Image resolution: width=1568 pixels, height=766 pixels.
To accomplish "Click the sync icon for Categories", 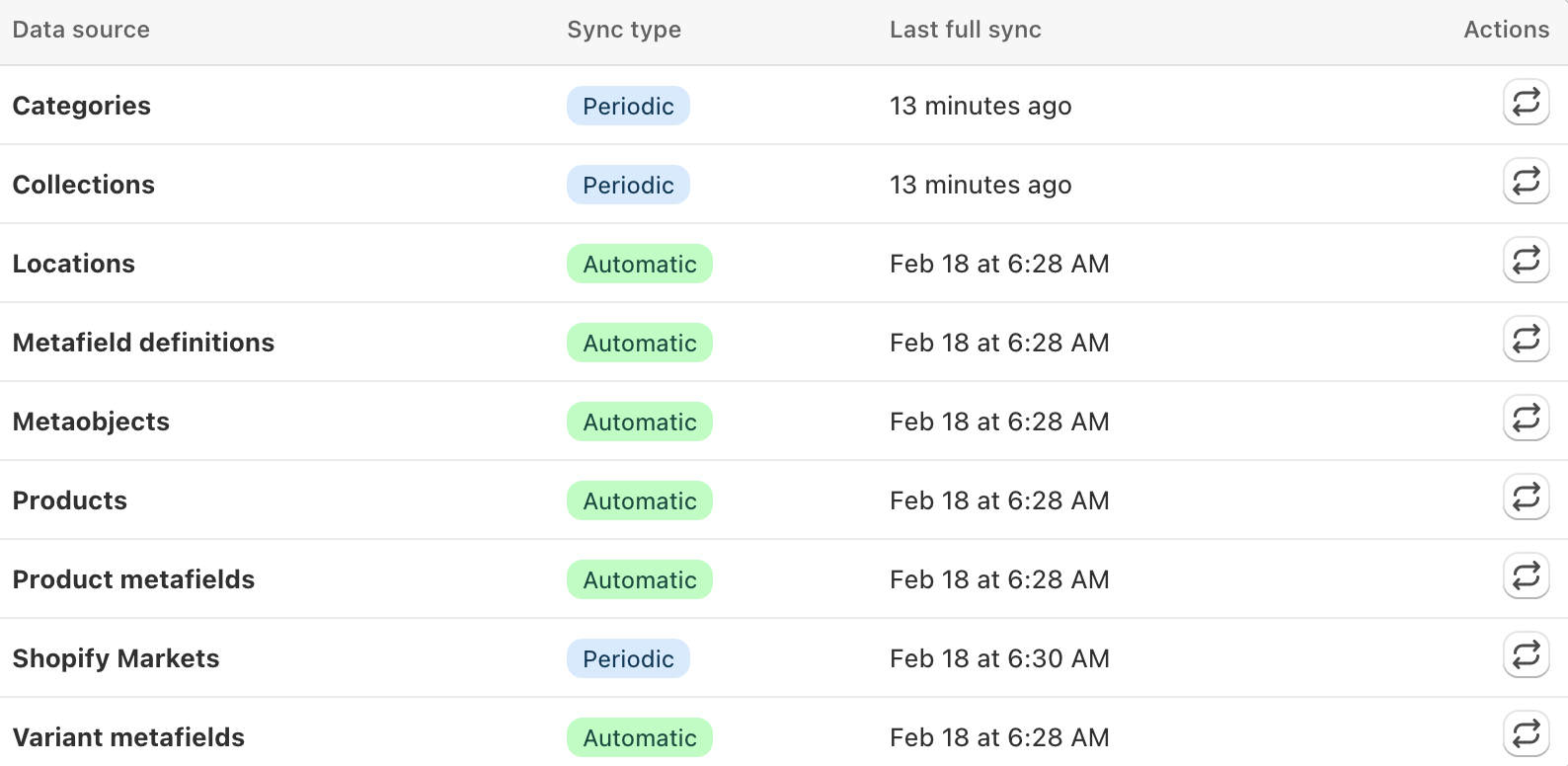I will [1526, 103].
